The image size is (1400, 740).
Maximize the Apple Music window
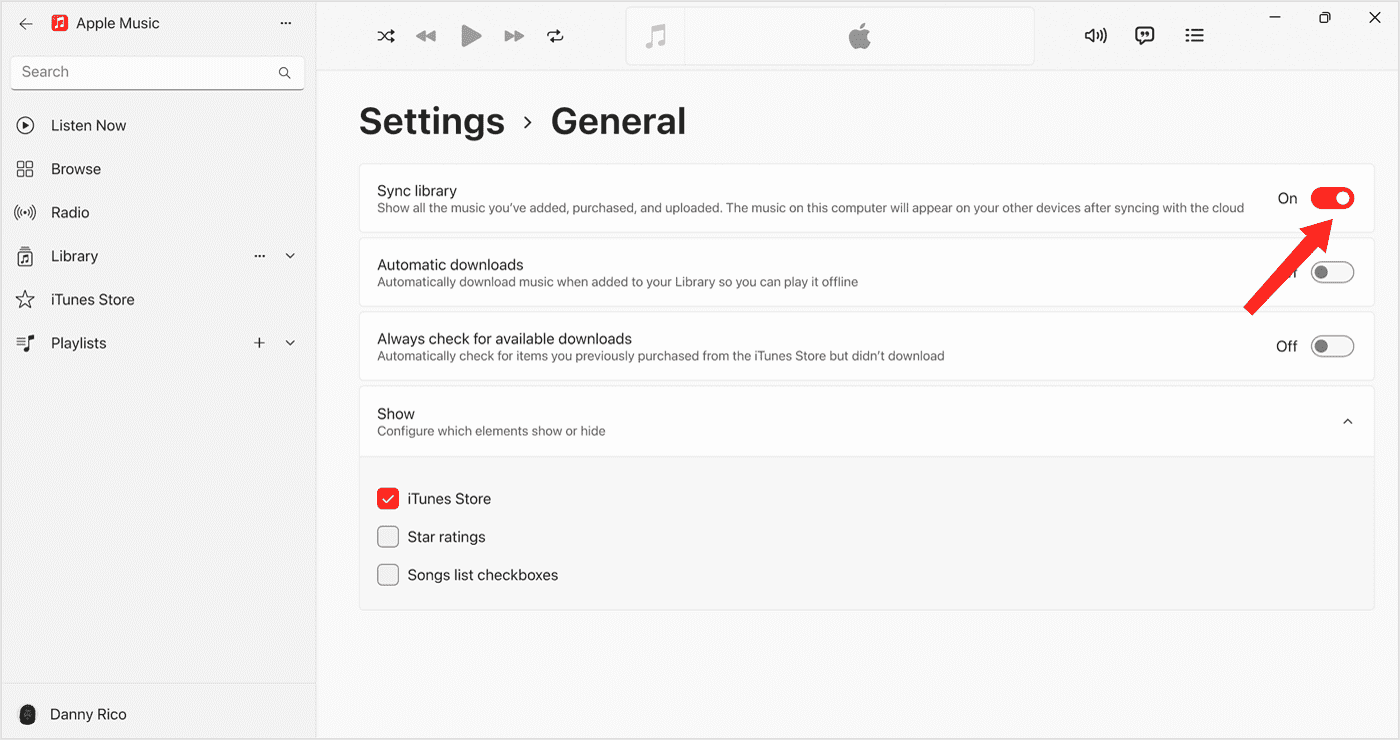coord(1324,17)
